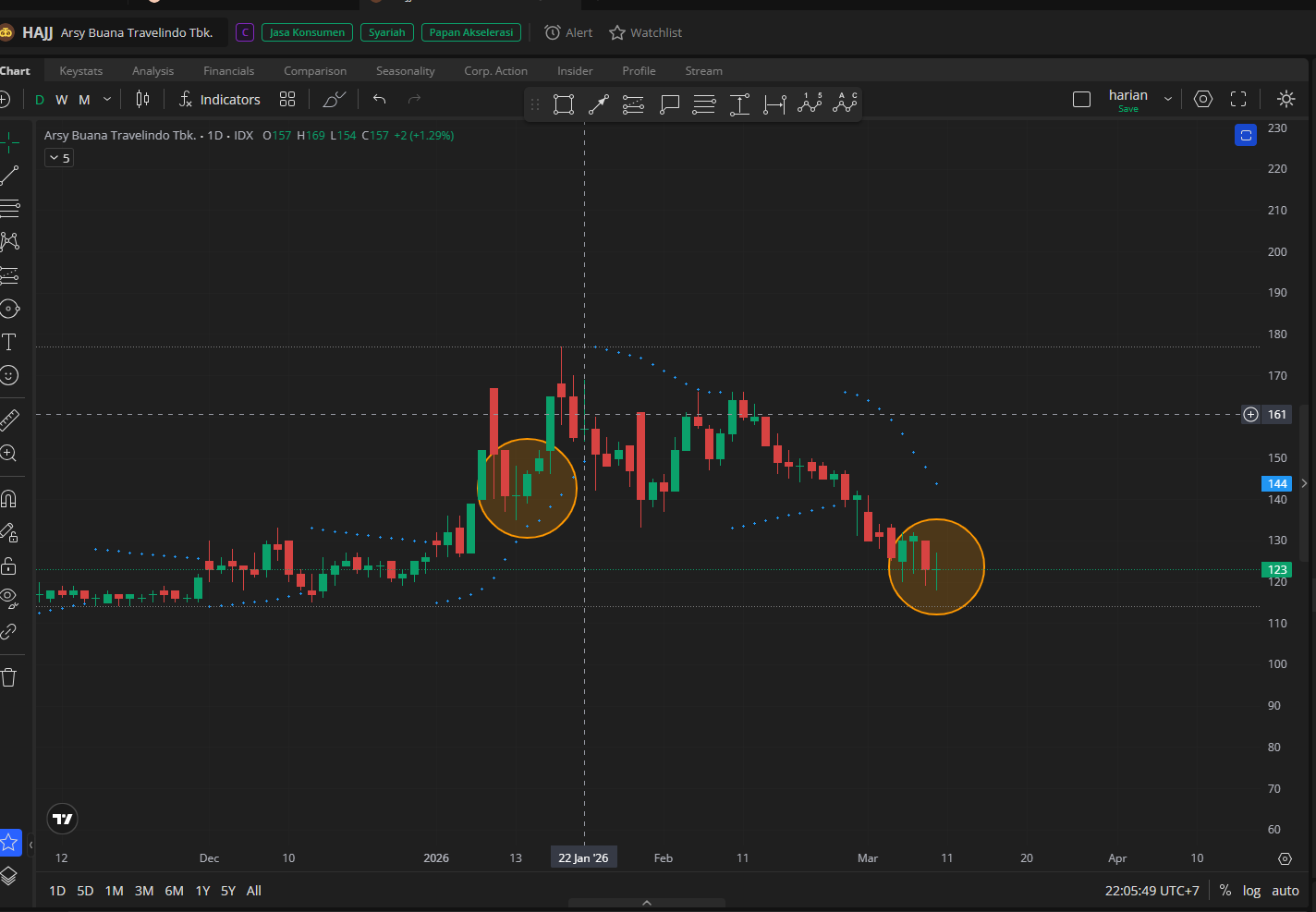This screenshot has width=1316, height=912.
Task: Select the 1Y date range button
Action: click(202, 891)
